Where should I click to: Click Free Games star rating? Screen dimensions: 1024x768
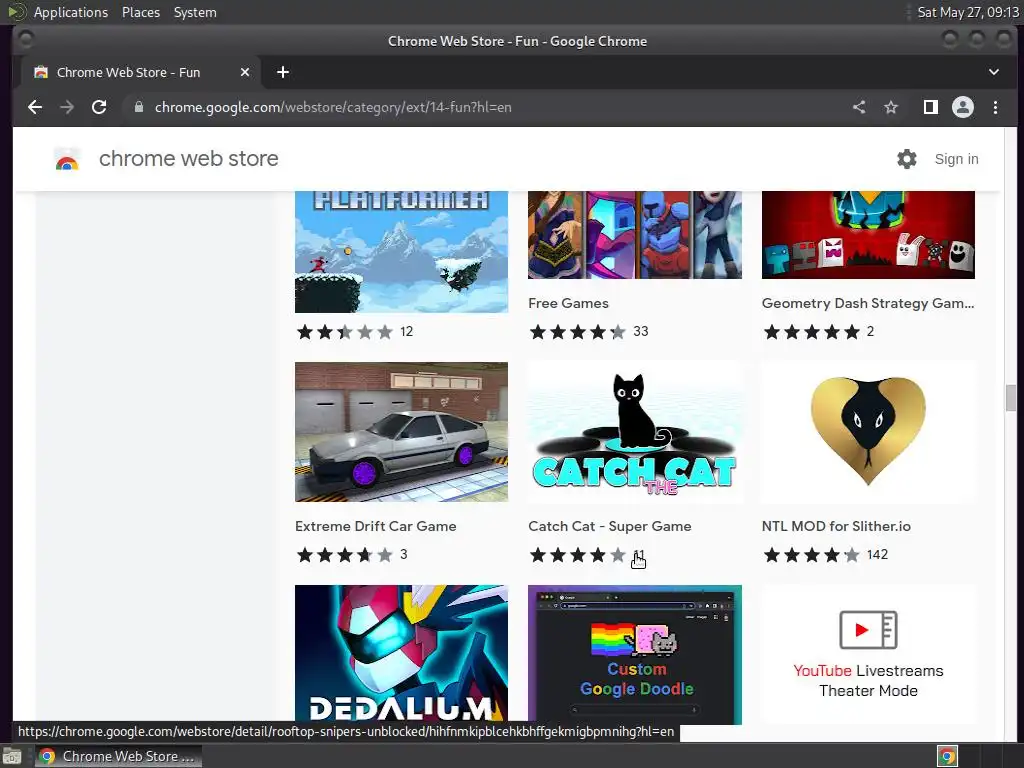577,332
